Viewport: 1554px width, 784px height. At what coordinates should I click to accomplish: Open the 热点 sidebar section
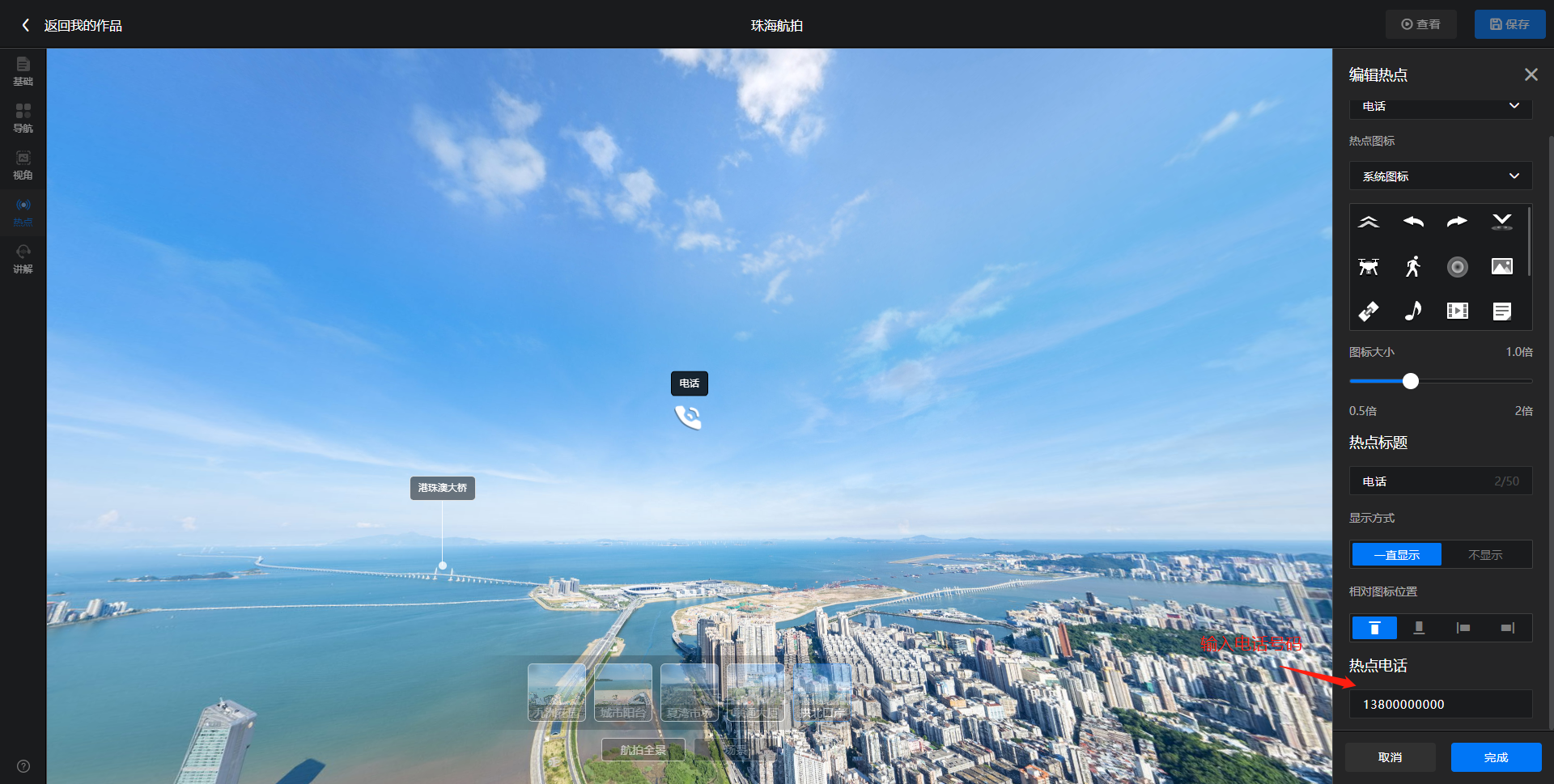pos(23,212)
